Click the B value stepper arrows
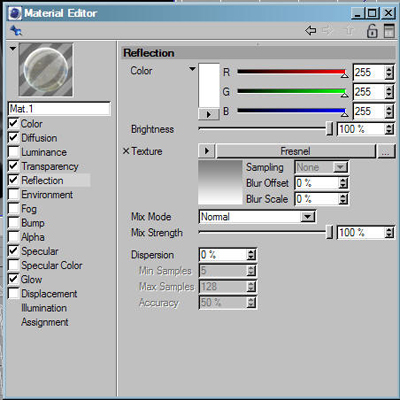Image resolution: width=400 pixels, height=400 pixels. [389, 111]
